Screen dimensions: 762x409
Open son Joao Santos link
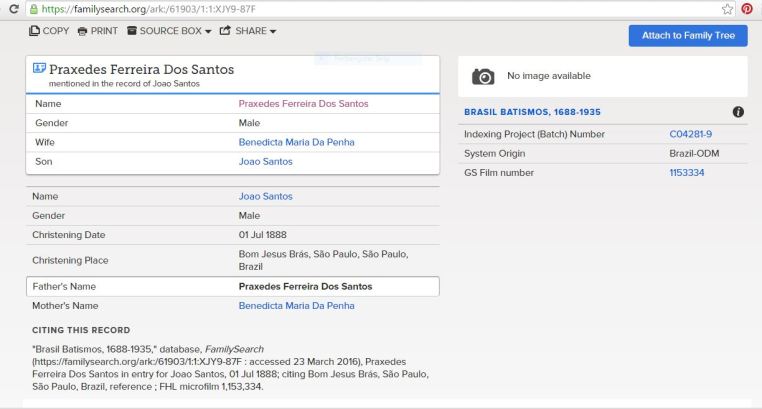tap(265, 161)
